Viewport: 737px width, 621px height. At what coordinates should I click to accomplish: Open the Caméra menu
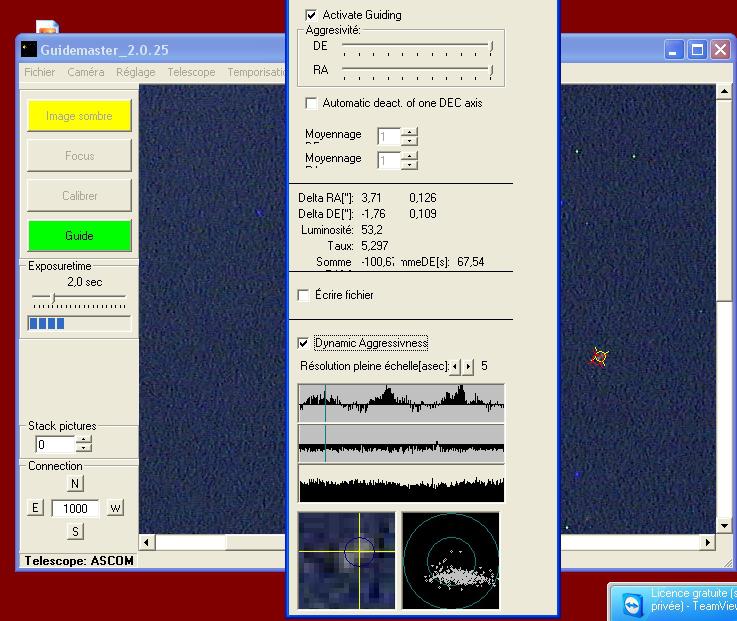click(86, 72)
